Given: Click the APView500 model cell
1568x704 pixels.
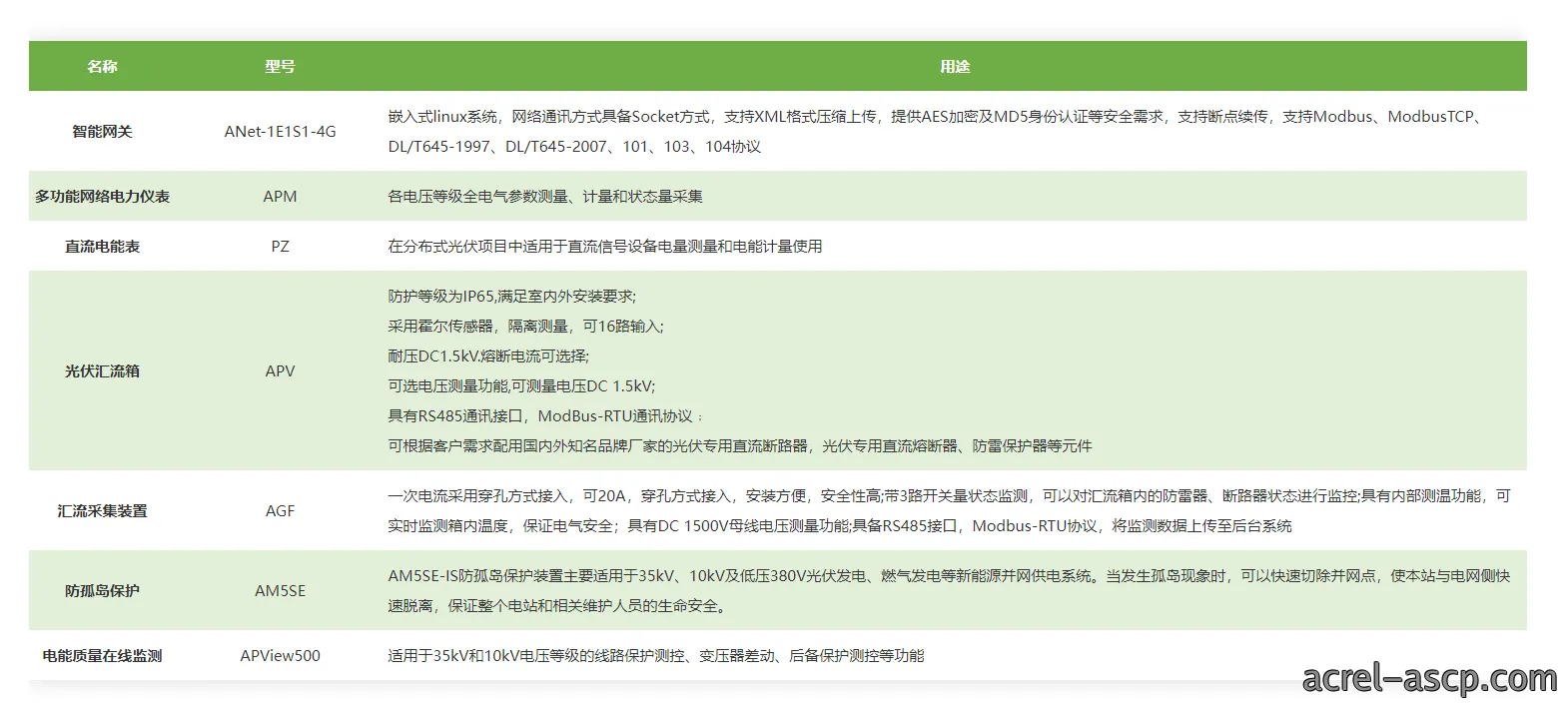Looking at the screenshot, I should pos(280,655).
